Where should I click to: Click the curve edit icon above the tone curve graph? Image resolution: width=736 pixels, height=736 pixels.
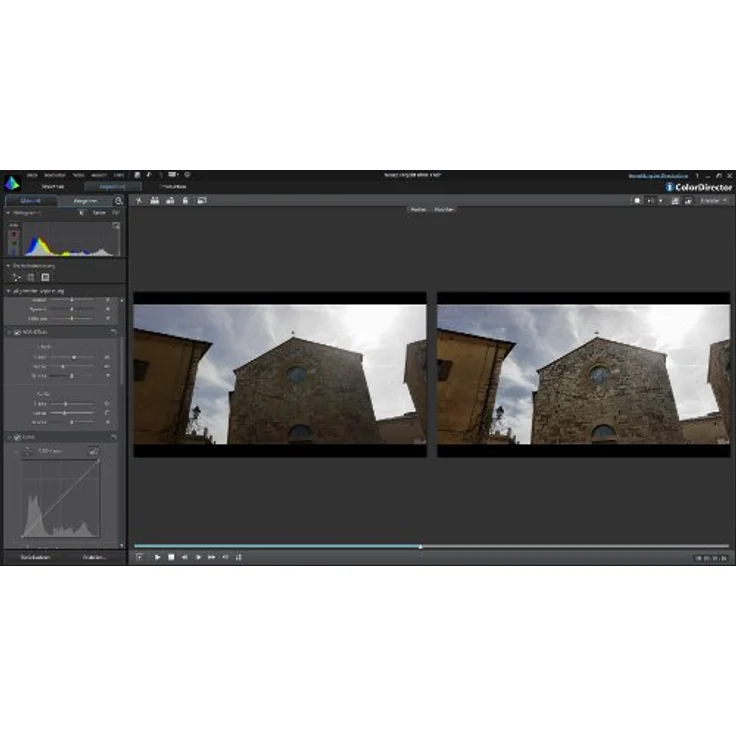[x=93, y=451]
